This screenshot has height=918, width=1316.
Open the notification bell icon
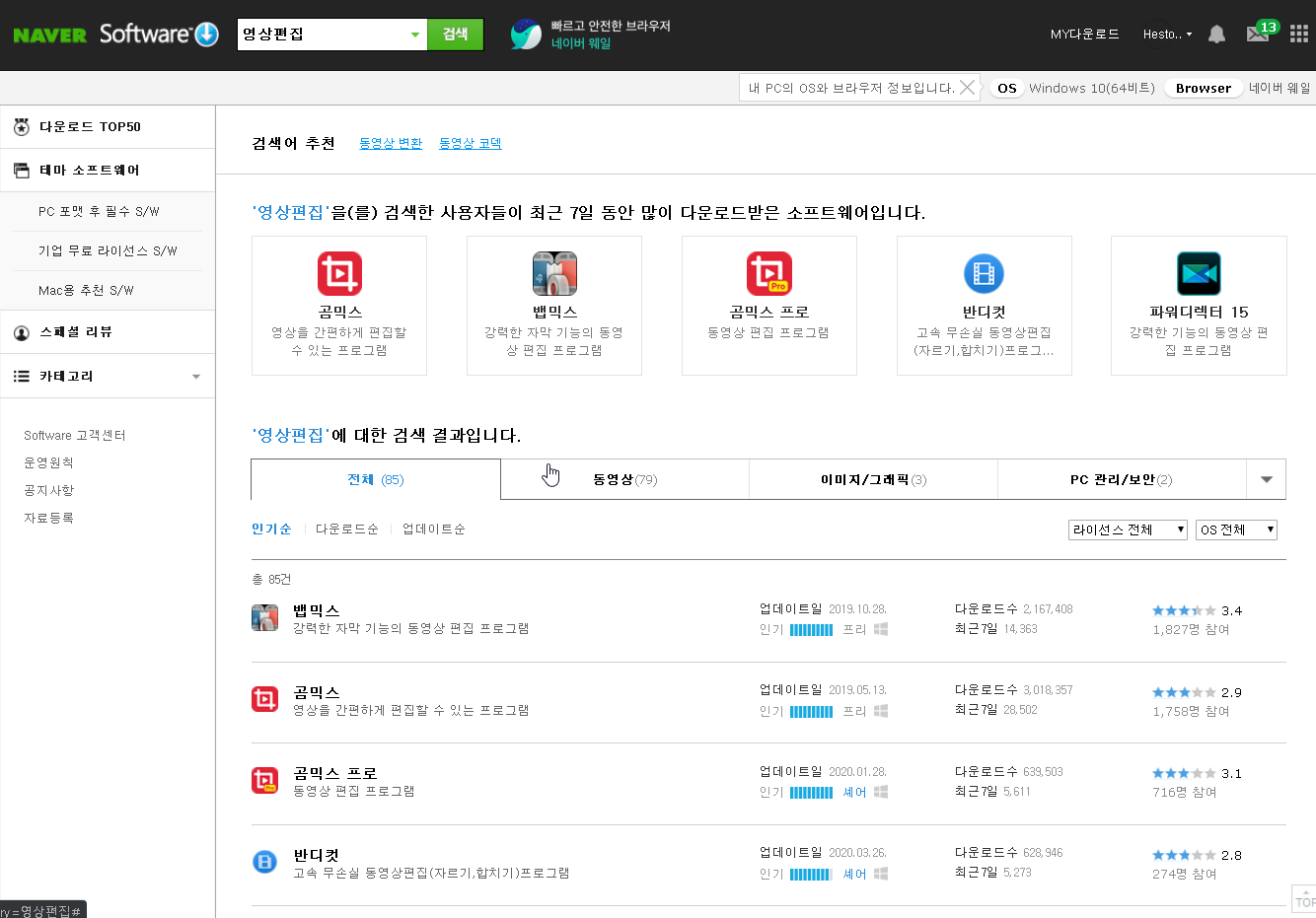coord(1216,35)
